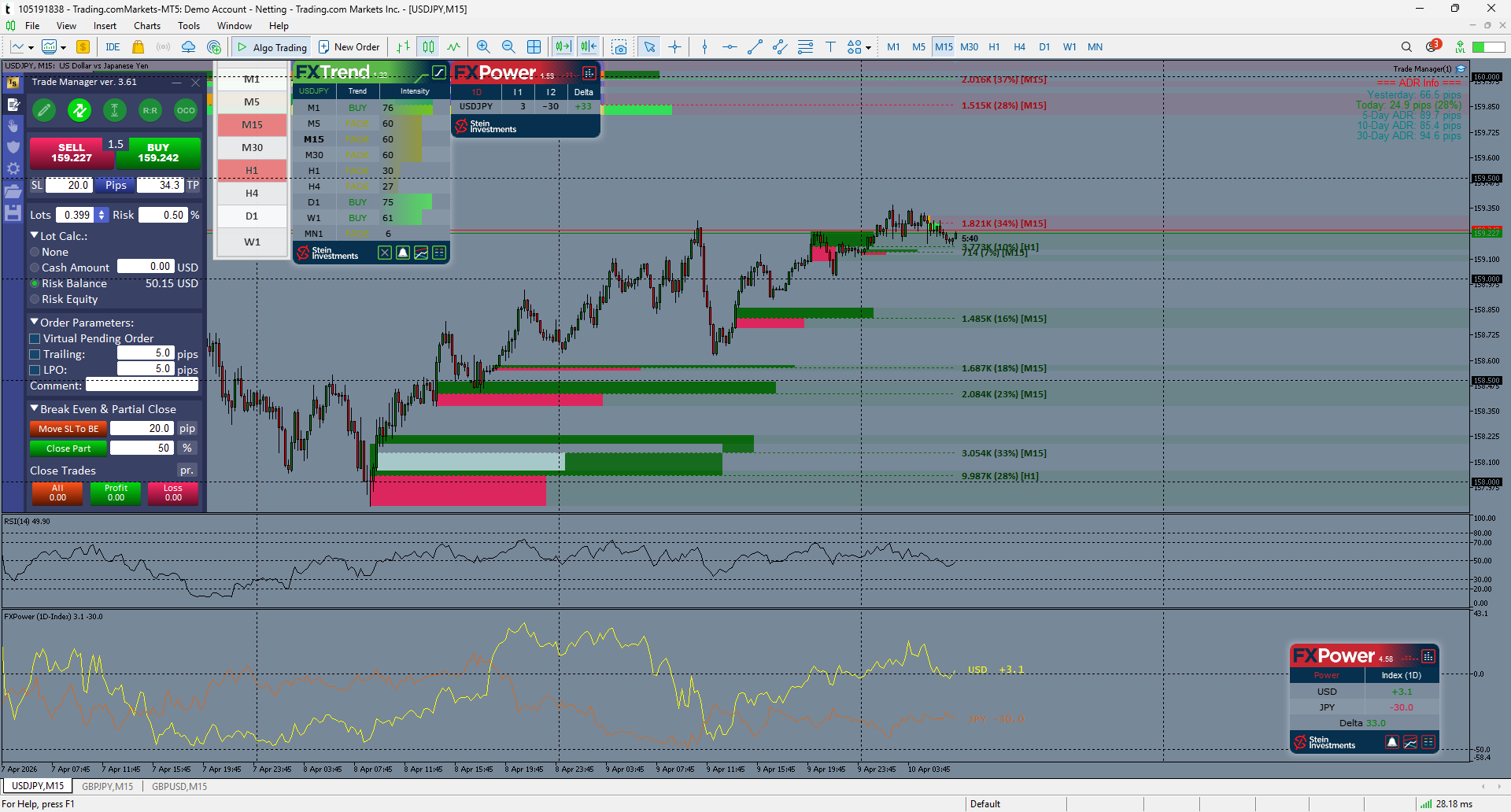This screenshot has width=1511, height=812.
Task: Toggle the Pips unit selector between SL and TP
Action: [116, 186]
